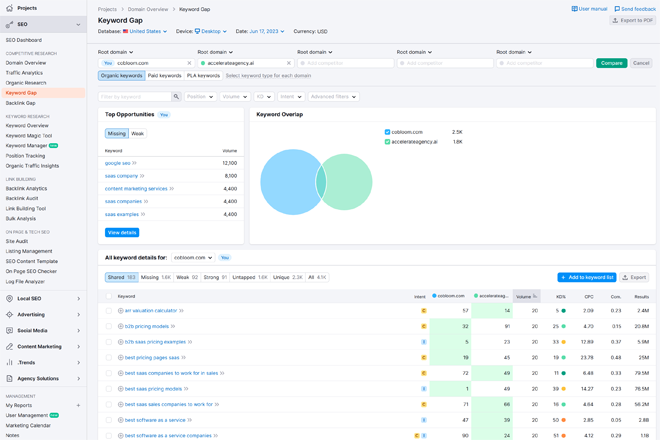Click the Social Media icon
The width and height of the screenshot is (660, 440).
9,331
